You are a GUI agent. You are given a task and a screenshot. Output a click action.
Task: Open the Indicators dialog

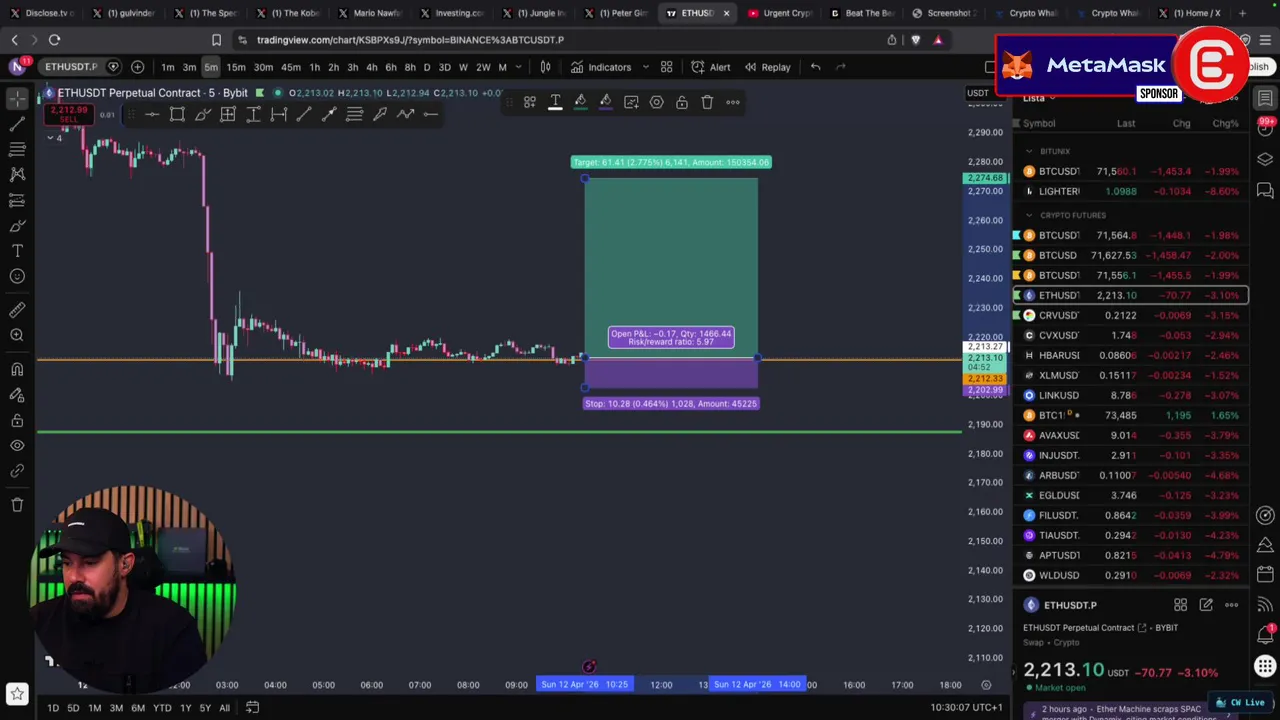(601, 67)
